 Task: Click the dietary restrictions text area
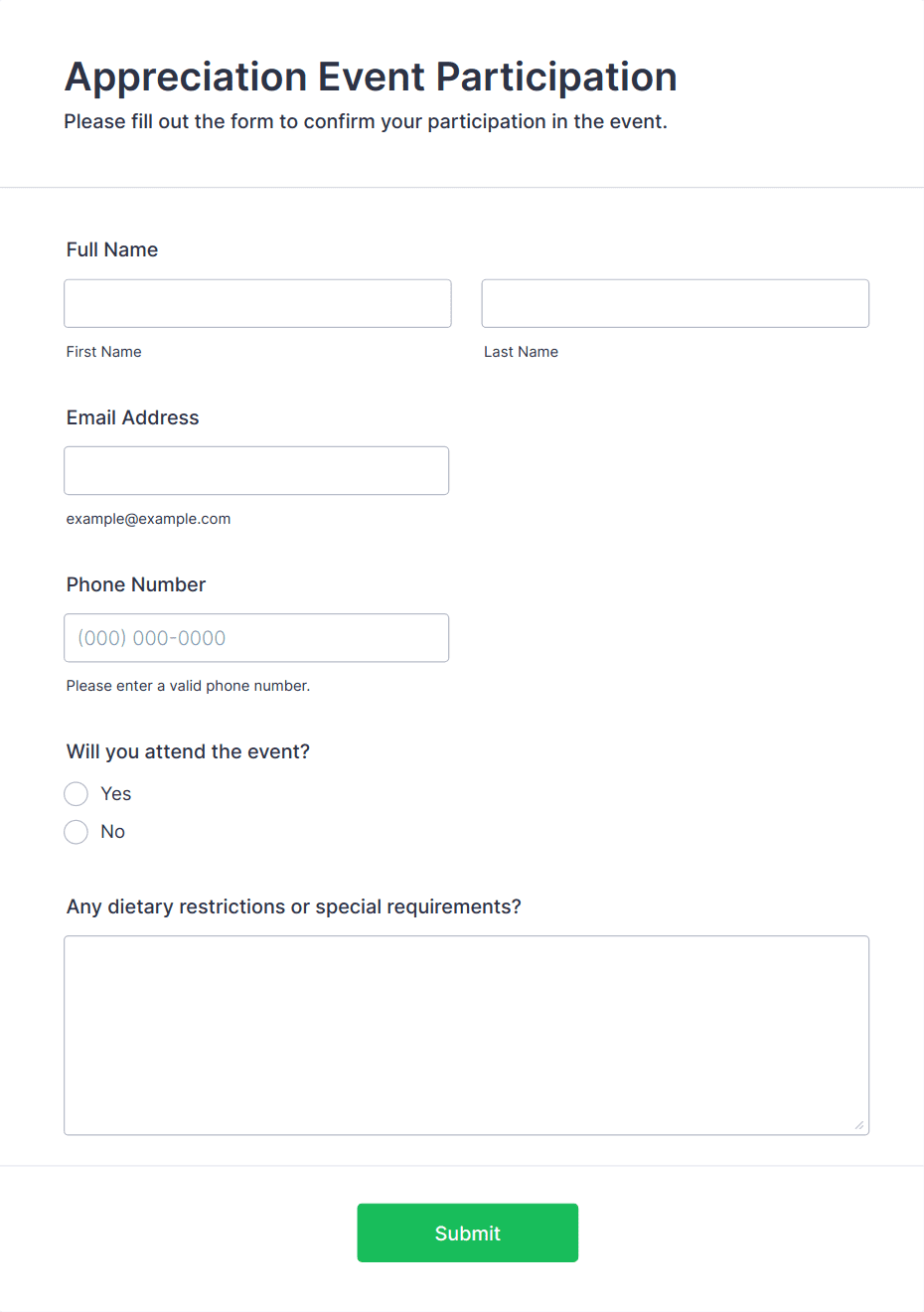coord(466,1035)
